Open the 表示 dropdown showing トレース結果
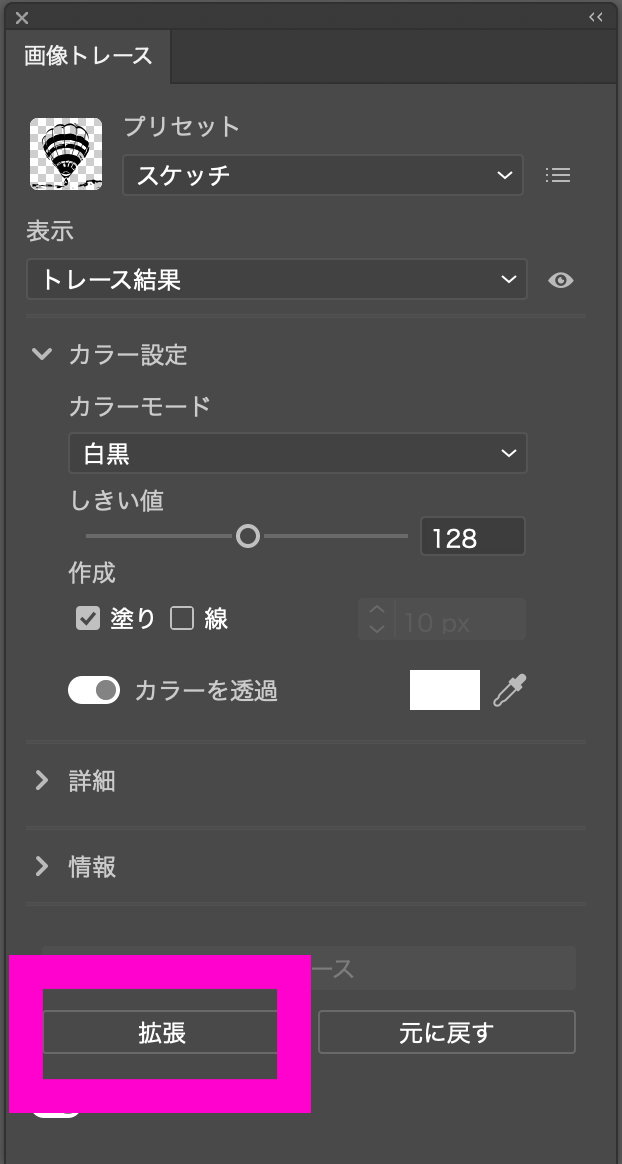This screenshot has height=1164, width=622. (x=277, y=279)
